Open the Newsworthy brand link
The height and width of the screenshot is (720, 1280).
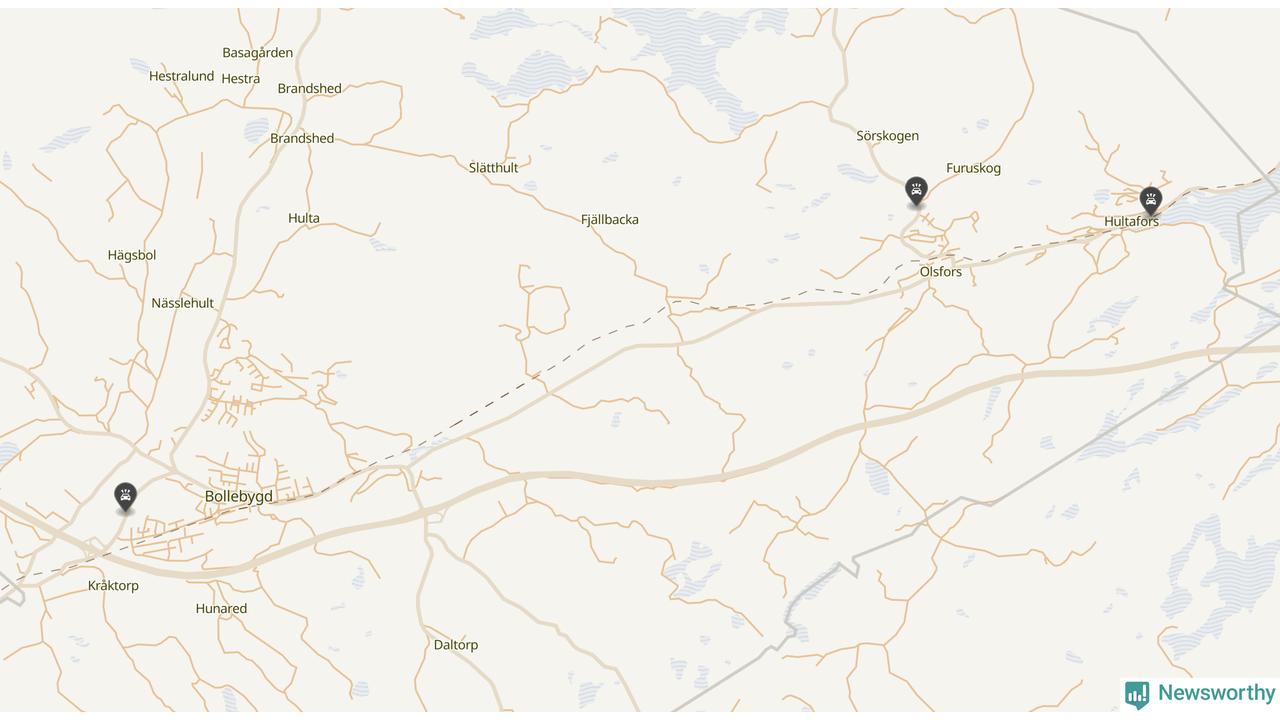pyautogui.click(x=1200, y=694)
